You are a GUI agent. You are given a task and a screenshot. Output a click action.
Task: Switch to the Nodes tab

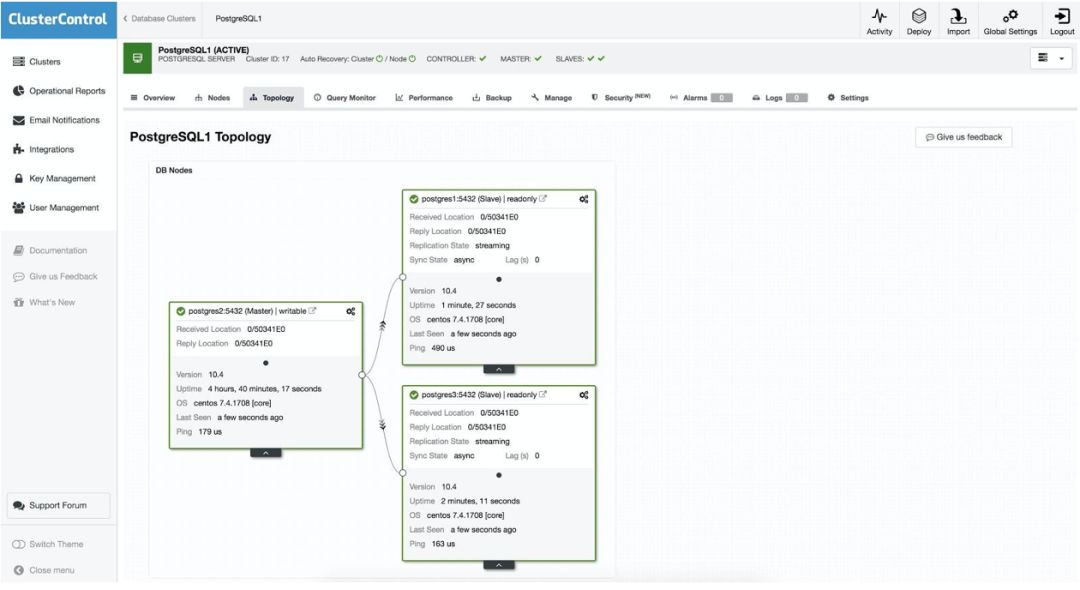tap(212, 98)
